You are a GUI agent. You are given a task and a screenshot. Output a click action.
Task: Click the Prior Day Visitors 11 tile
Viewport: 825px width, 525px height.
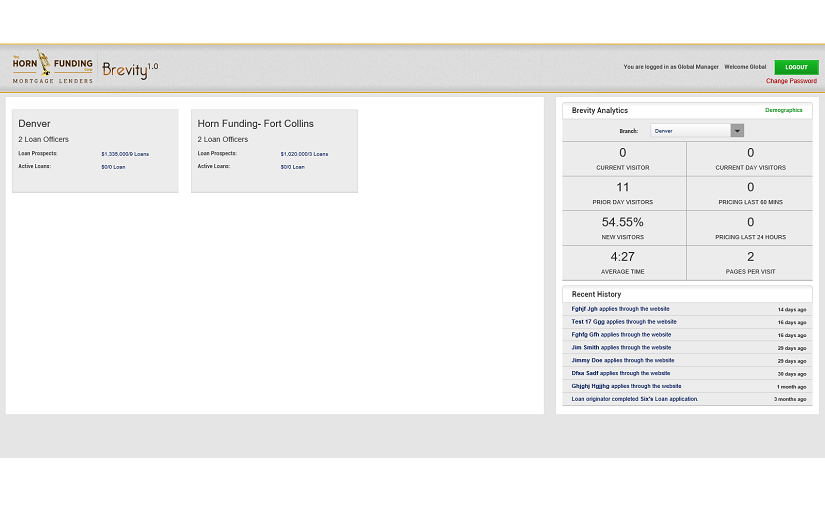click(623, 194)
